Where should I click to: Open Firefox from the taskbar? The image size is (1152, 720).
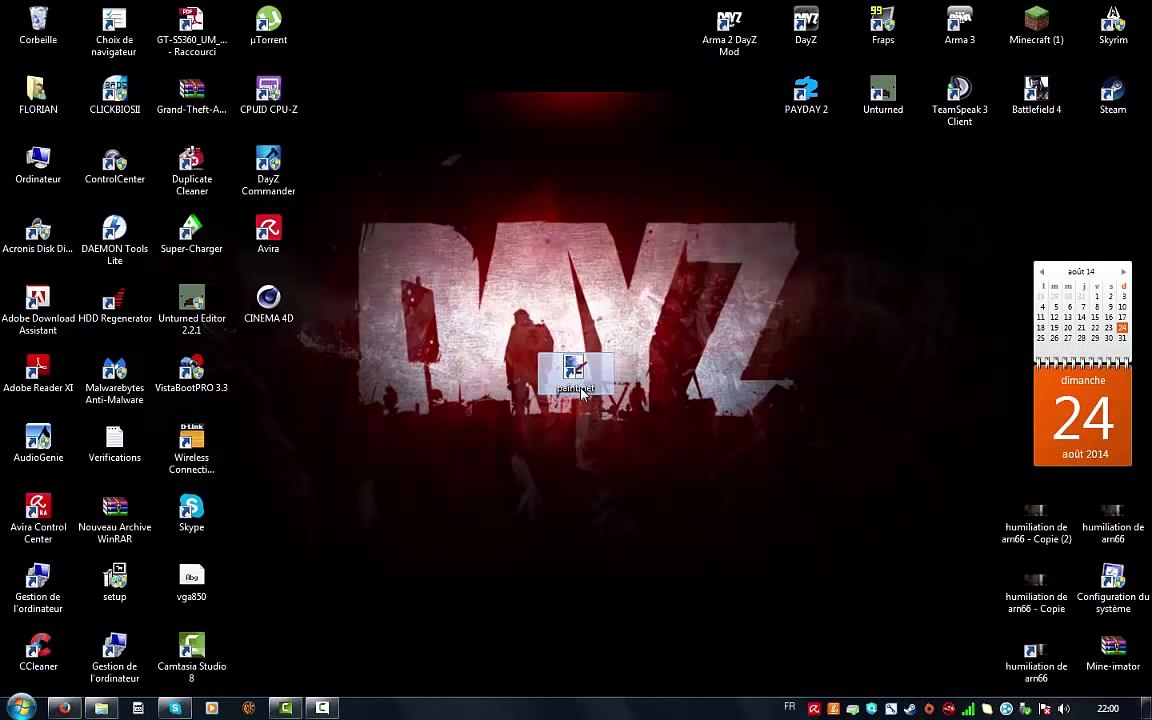point(65,708)
